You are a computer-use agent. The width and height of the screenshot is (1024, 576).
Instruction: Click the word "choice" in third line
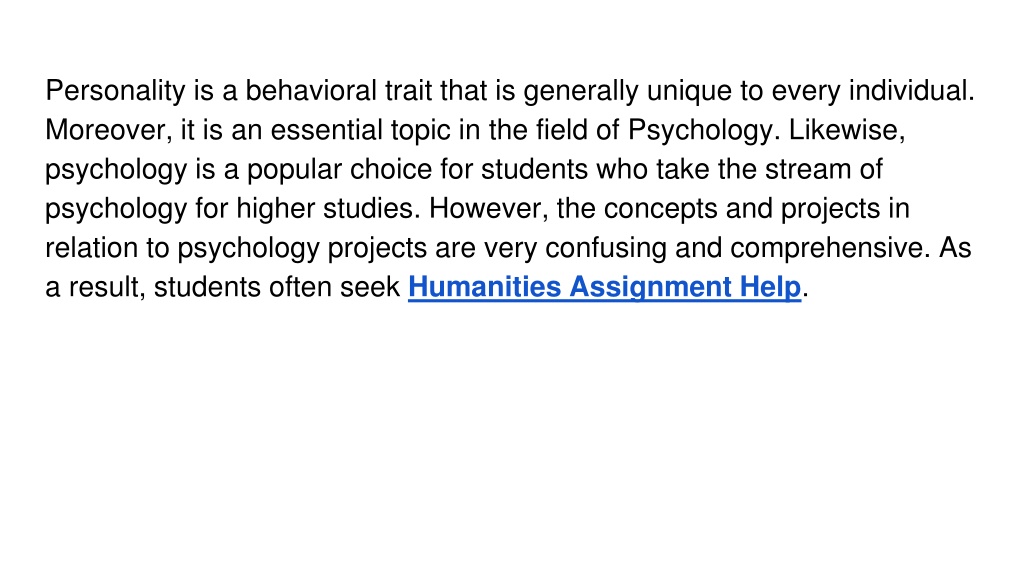tap(391, 169)
